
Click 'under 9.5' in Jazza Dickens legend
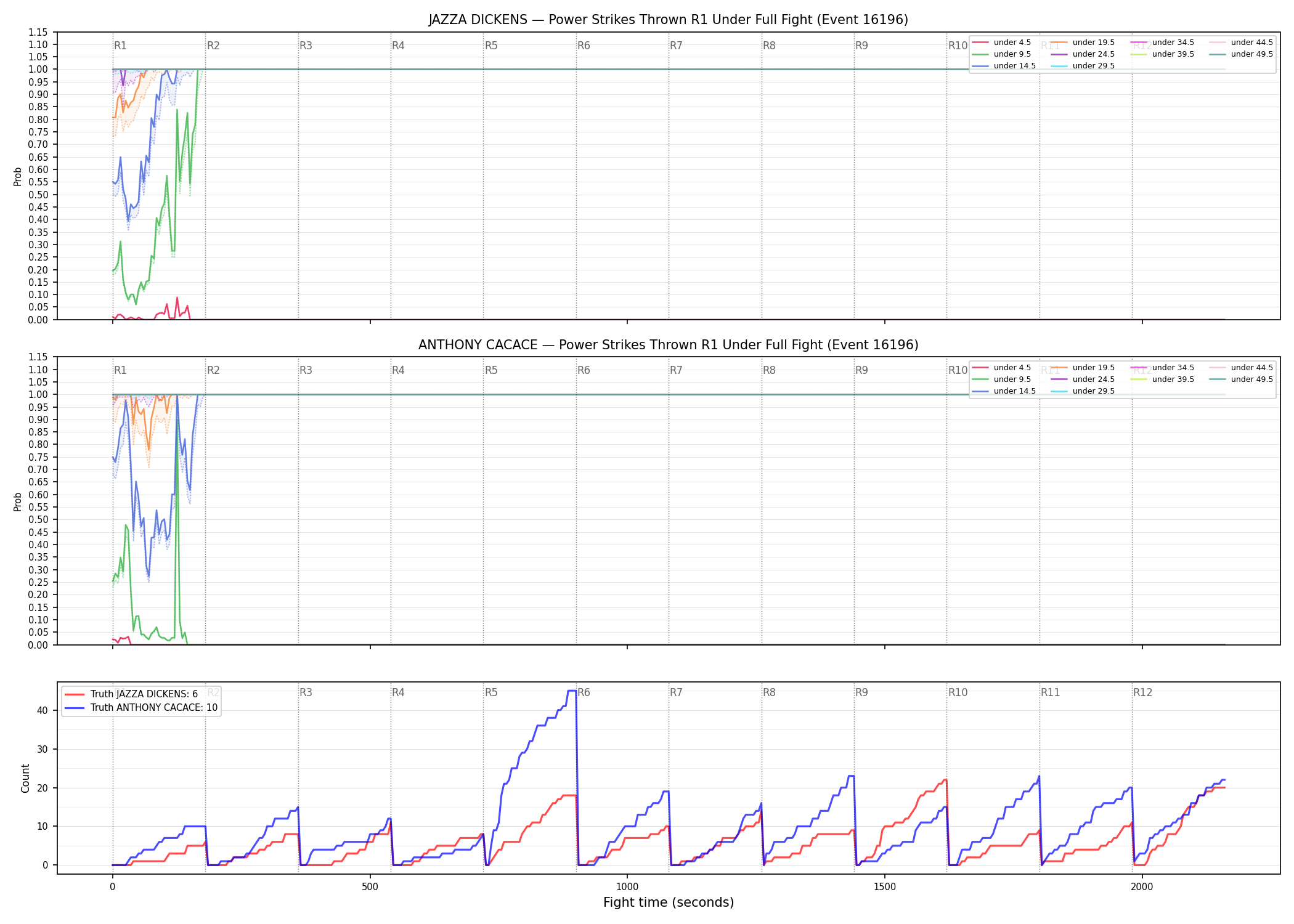(1012, 54)
